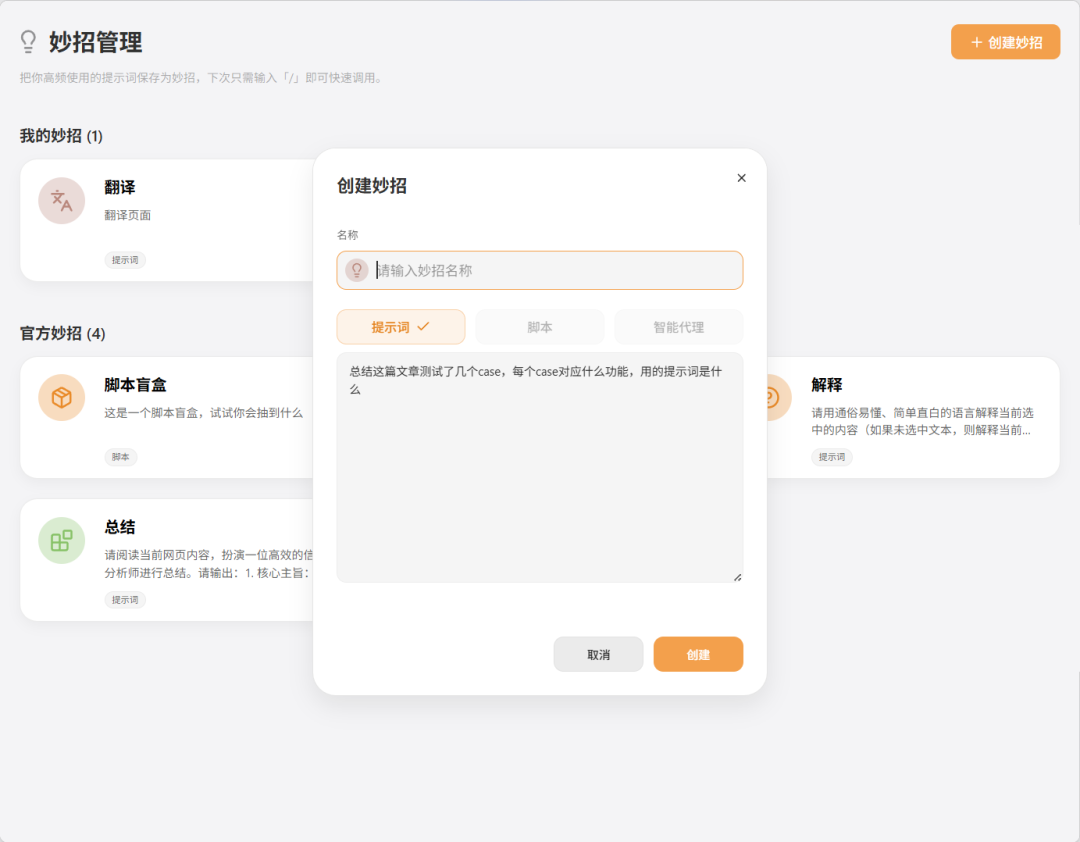
Task: Click the textarea resize handle
Action: pyautogui.click(x=738, y=577)
